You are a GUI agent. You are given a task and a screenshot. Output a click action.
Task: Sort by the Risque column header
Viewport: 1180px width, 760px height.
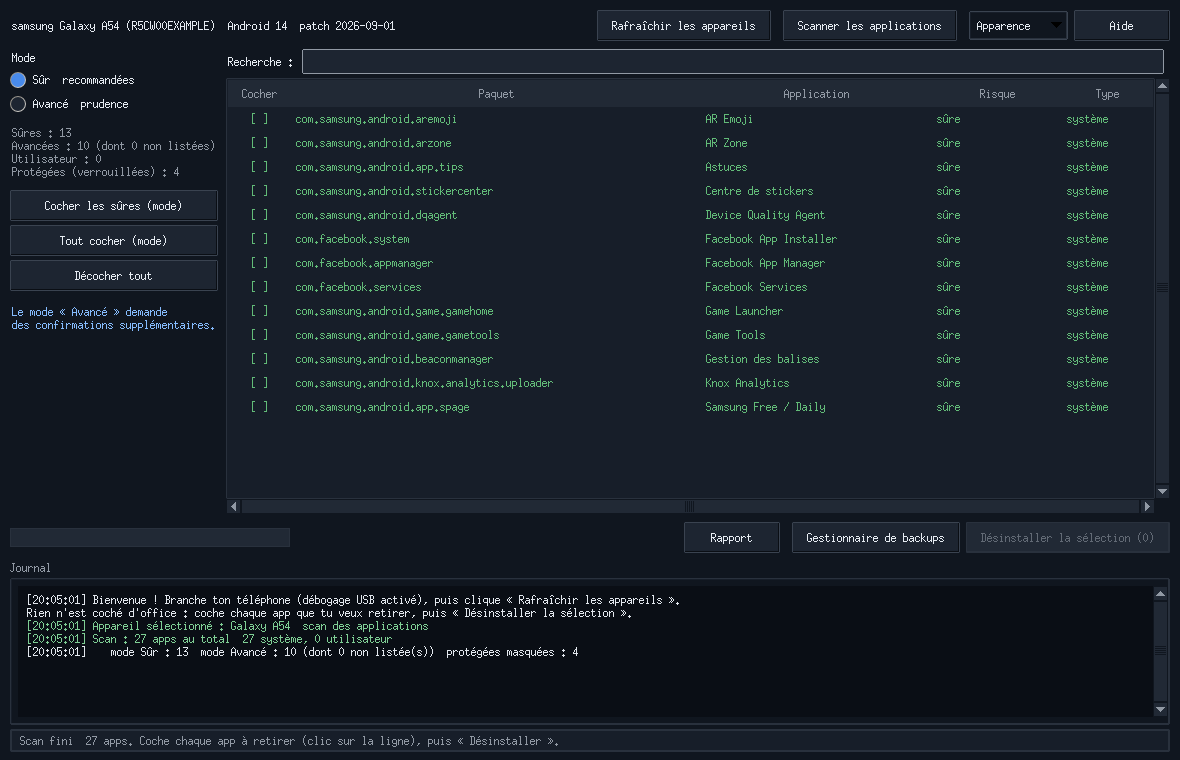click(997, 94)
